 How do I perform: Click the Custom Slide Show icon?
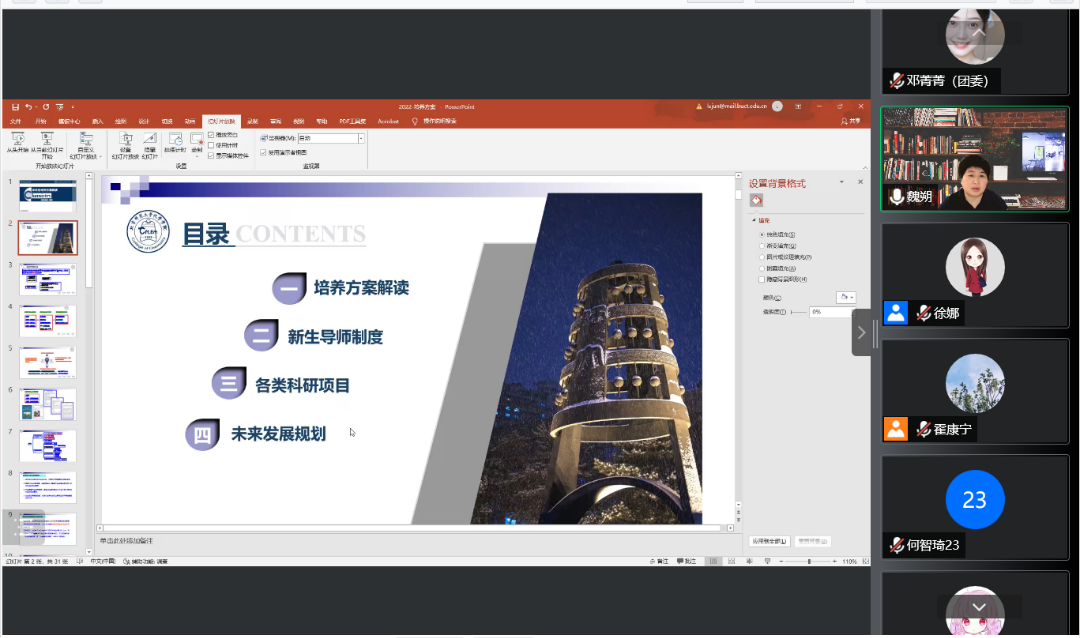85,142
